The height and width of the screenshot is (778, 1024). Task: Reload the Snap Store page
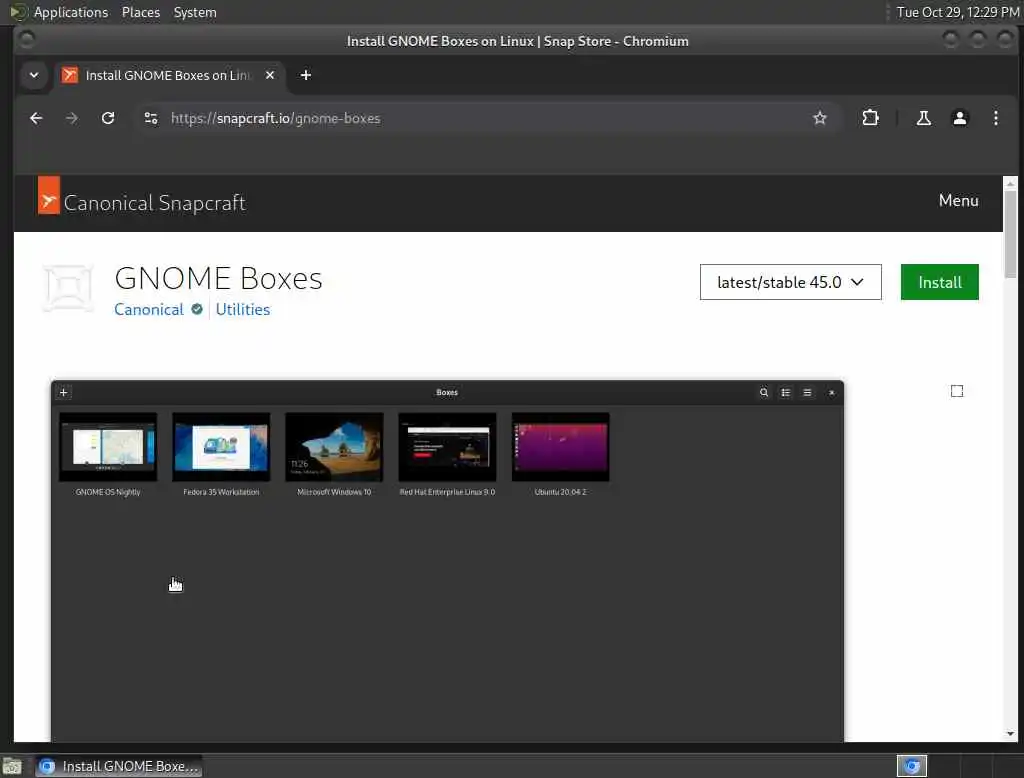click(x=108, y=118)
